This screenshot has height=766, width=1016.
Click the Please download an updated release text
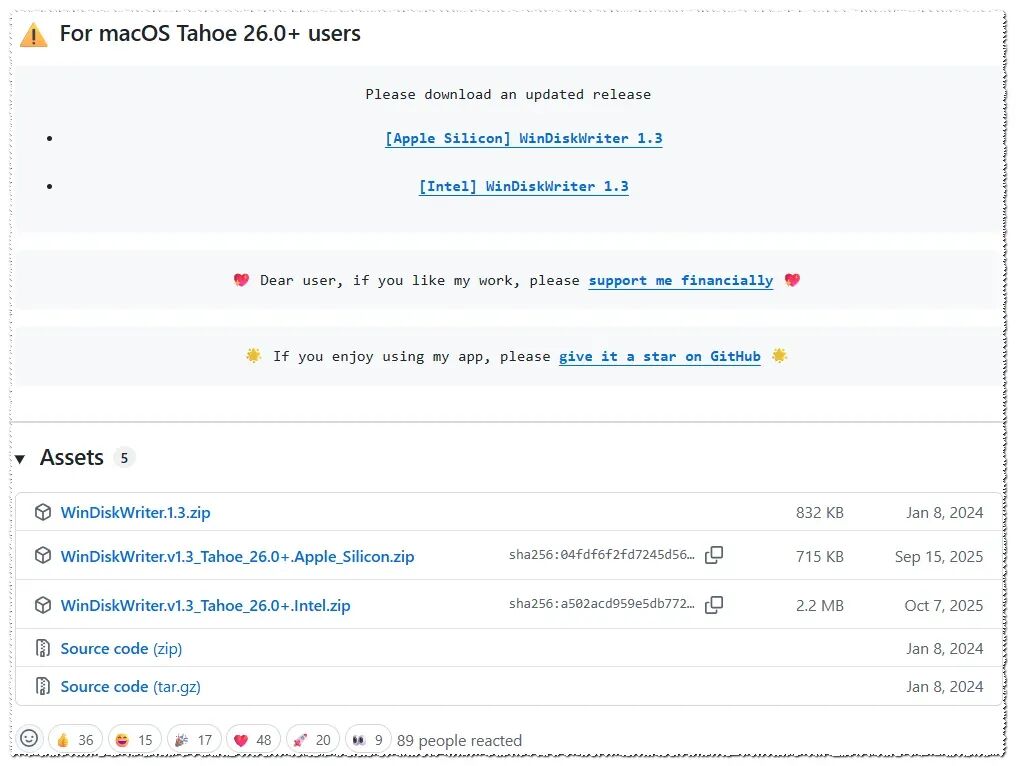tap(508, 95)
